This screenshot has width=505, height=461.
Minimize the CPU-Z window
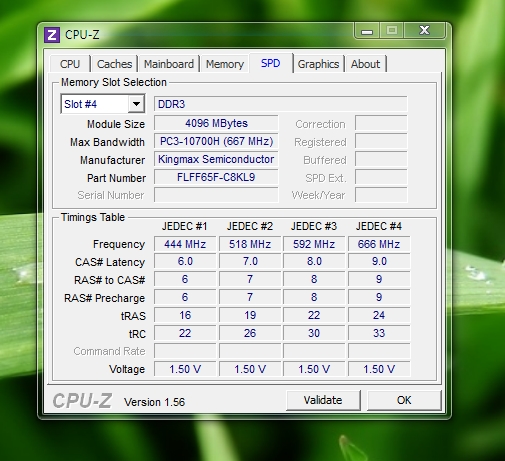[x=367, y=31]
